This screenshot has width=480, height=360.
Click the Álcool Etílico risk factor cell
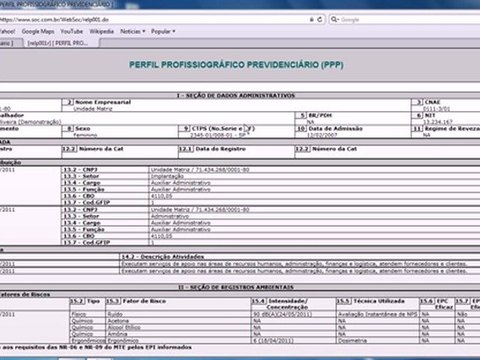[x=124, y=327]
